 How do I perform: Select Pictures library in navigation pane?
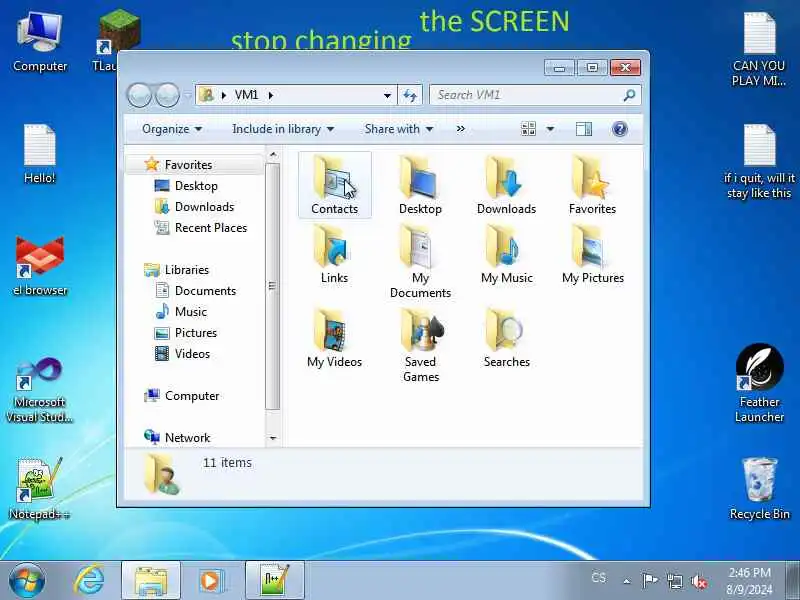[195, 333]
